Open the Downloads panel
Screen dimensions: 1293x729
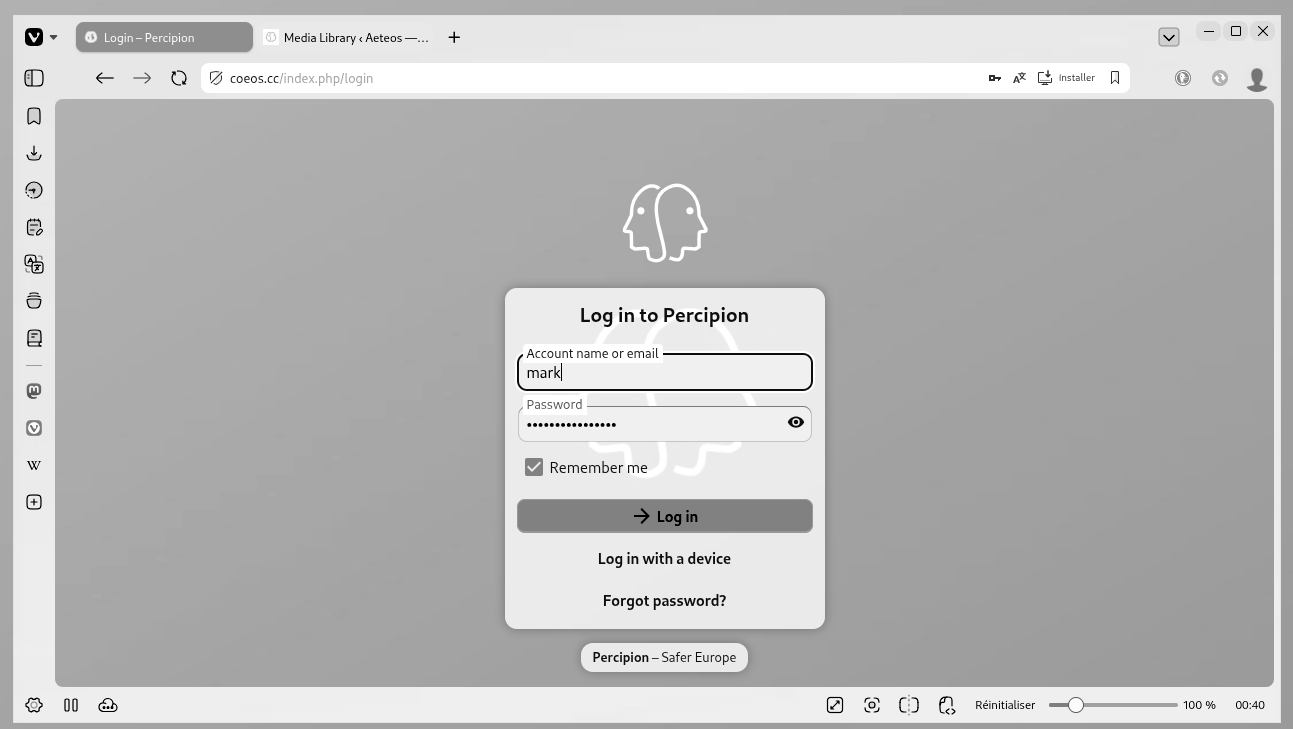(34, 153)
